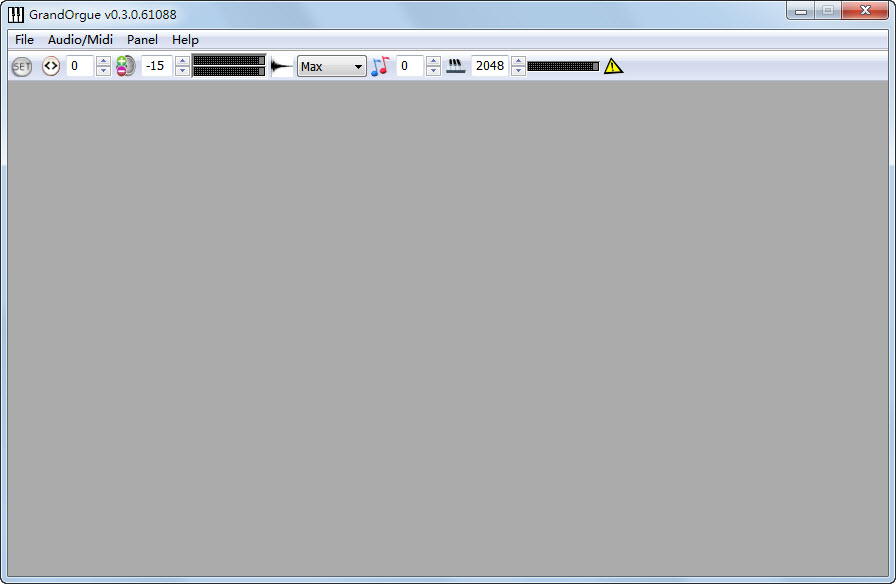Click the lower volume level meter
This screenshot has width=896, height=584.
(x=229, y=71)
